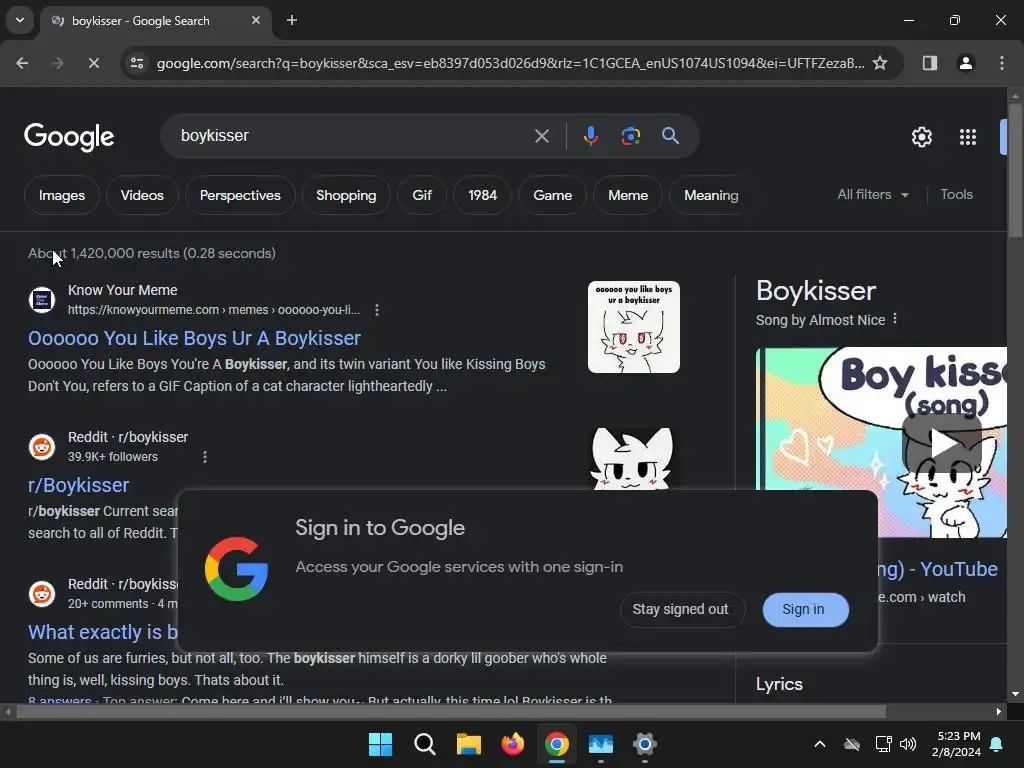Bookmark this page with the star icon
Screen dimensions: 1024x768
(x=880, y=63)
